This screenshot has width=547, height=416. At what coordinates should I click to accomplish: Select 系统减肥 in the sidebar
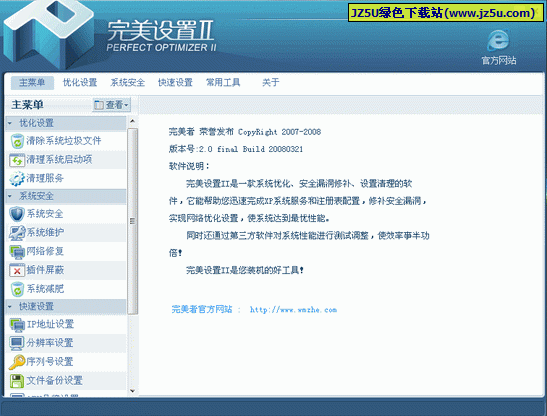coord(66,289)
